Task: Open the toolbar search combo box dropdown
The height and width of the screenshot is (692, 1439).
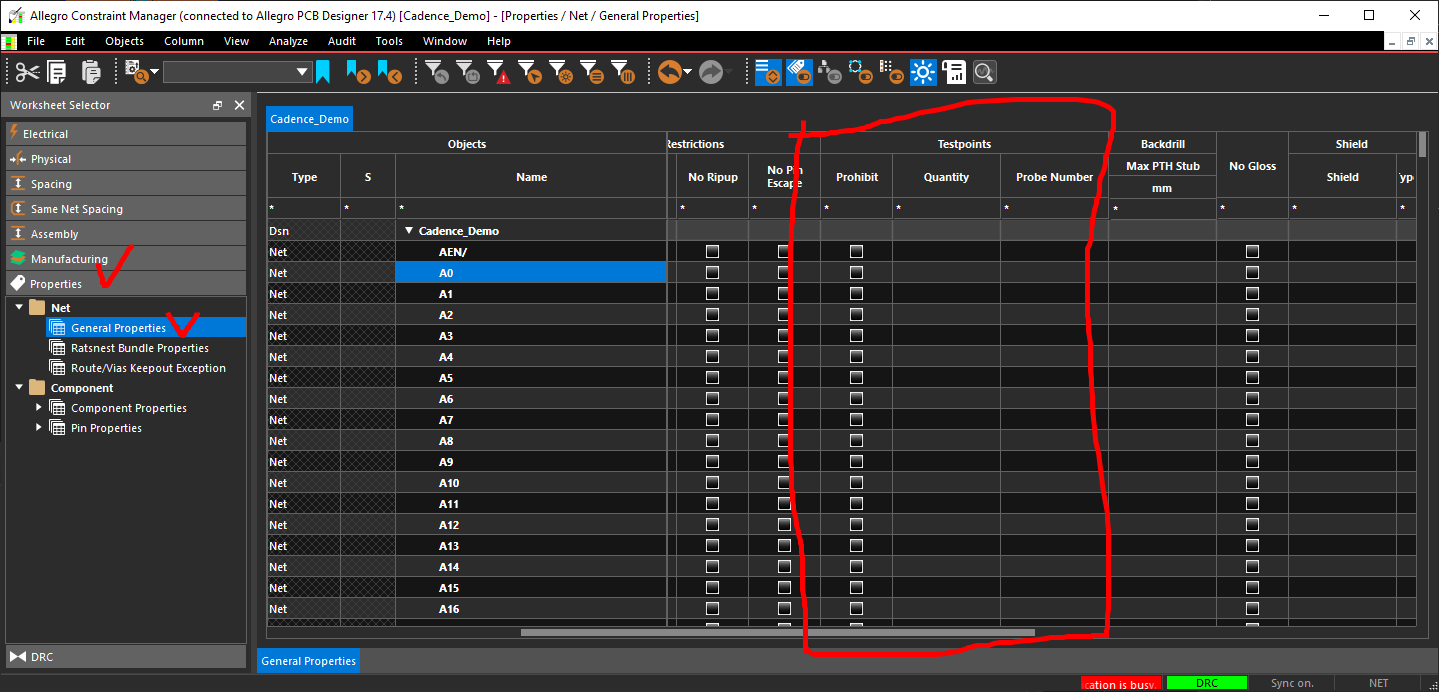Action: [x=303, y=72]
